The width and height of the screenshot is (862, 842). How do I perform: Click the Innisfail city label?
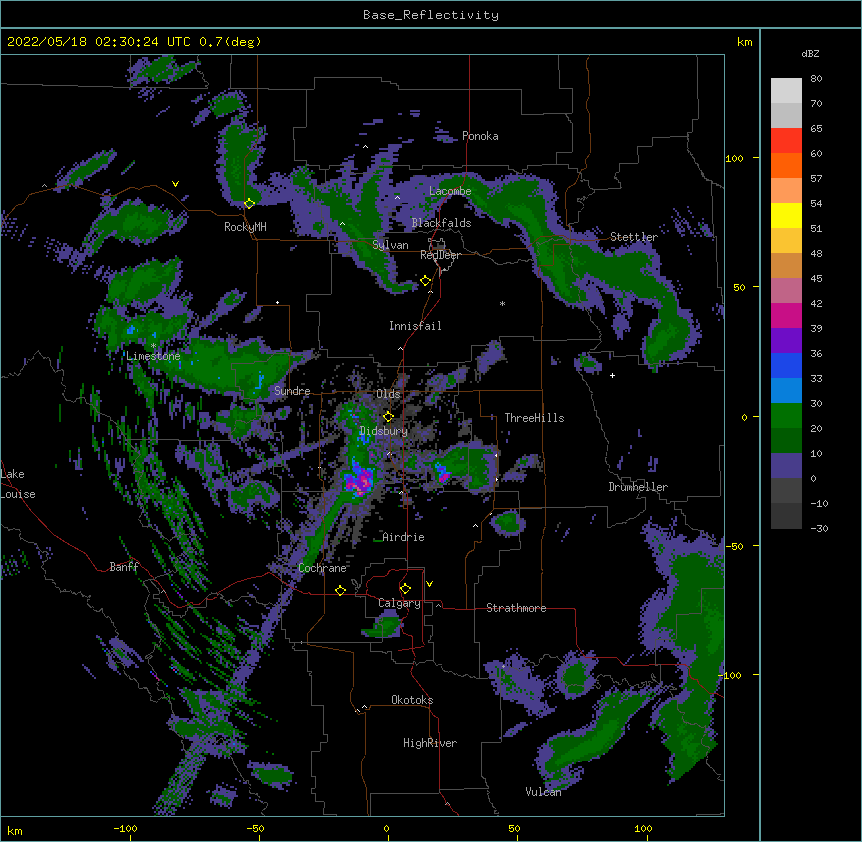click(415, 326)
